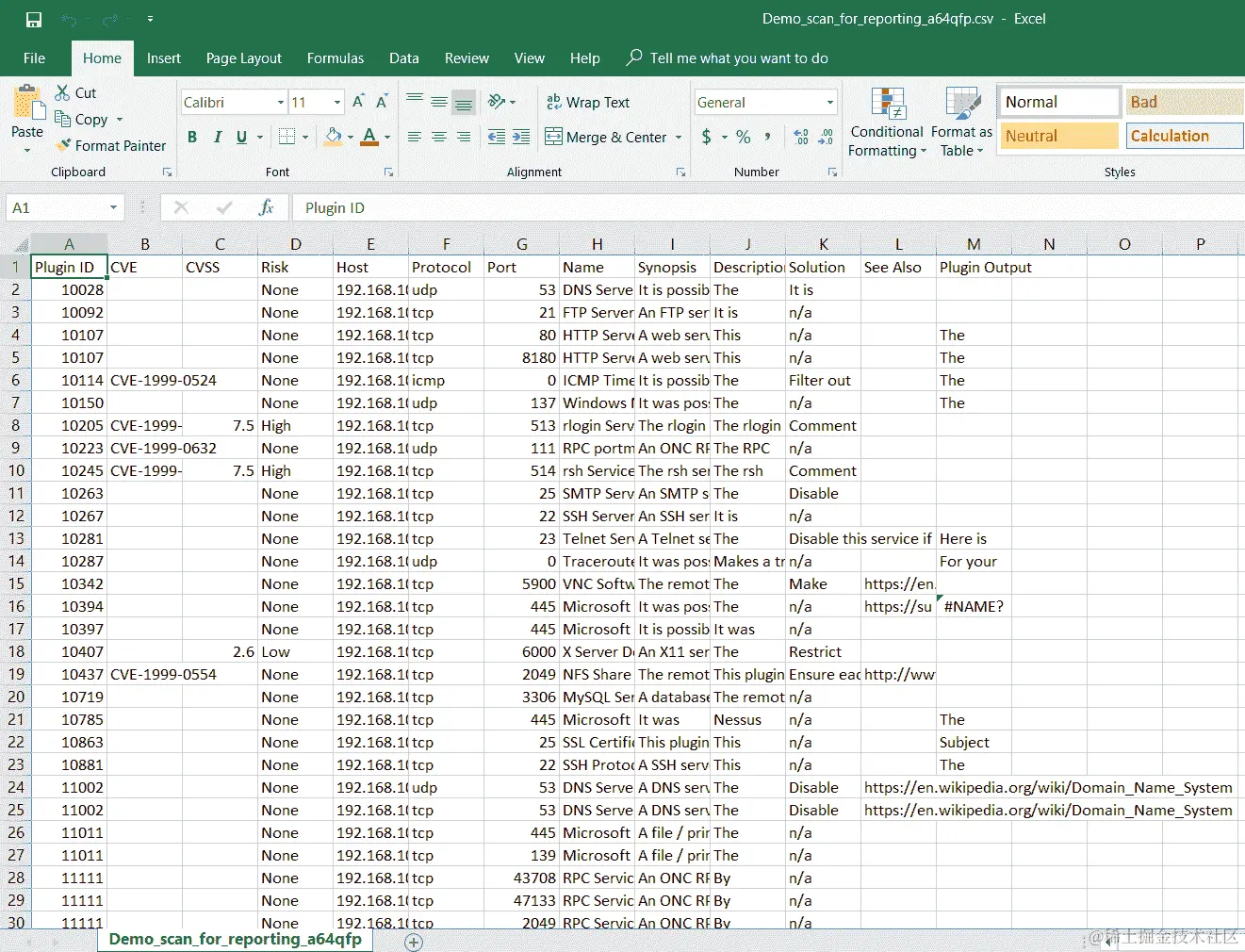This screenshot has height=952, width=1245.
Task: Click the Fill Color paint bucket
Action: [x=333, y=137]
